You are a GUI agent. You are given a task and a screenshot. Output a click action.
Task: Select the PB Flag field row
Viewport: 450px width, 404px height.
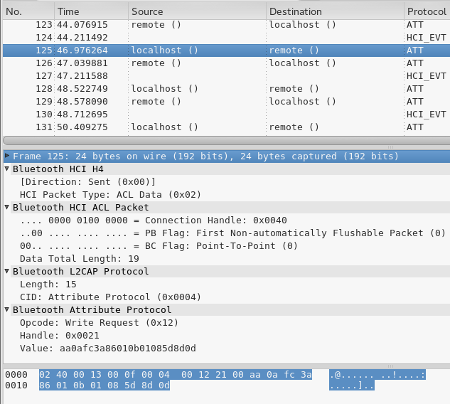point(232,233)
